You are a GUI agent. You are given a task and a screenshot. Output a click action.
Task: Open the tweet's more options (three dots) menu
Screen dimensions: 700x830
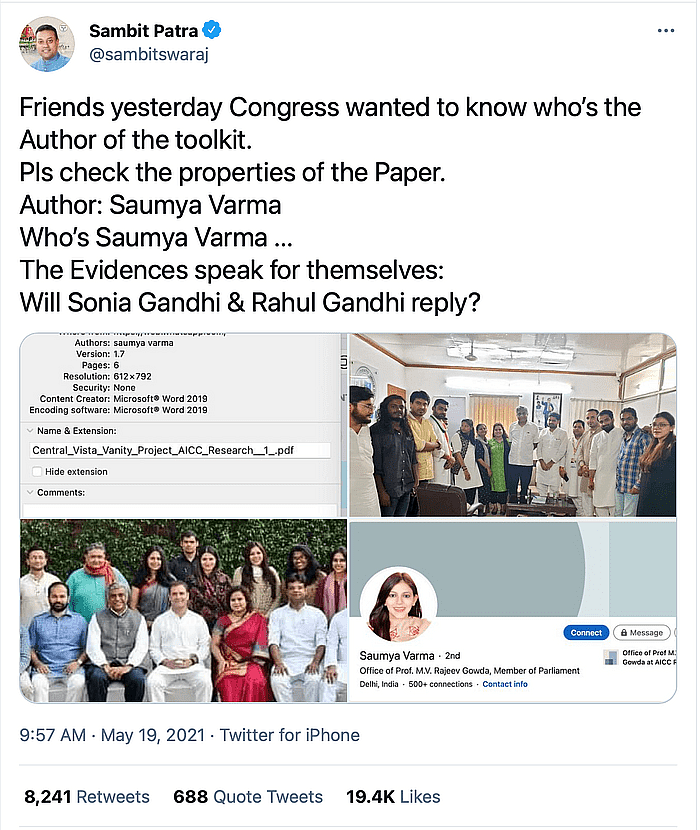tap(665, 31)
